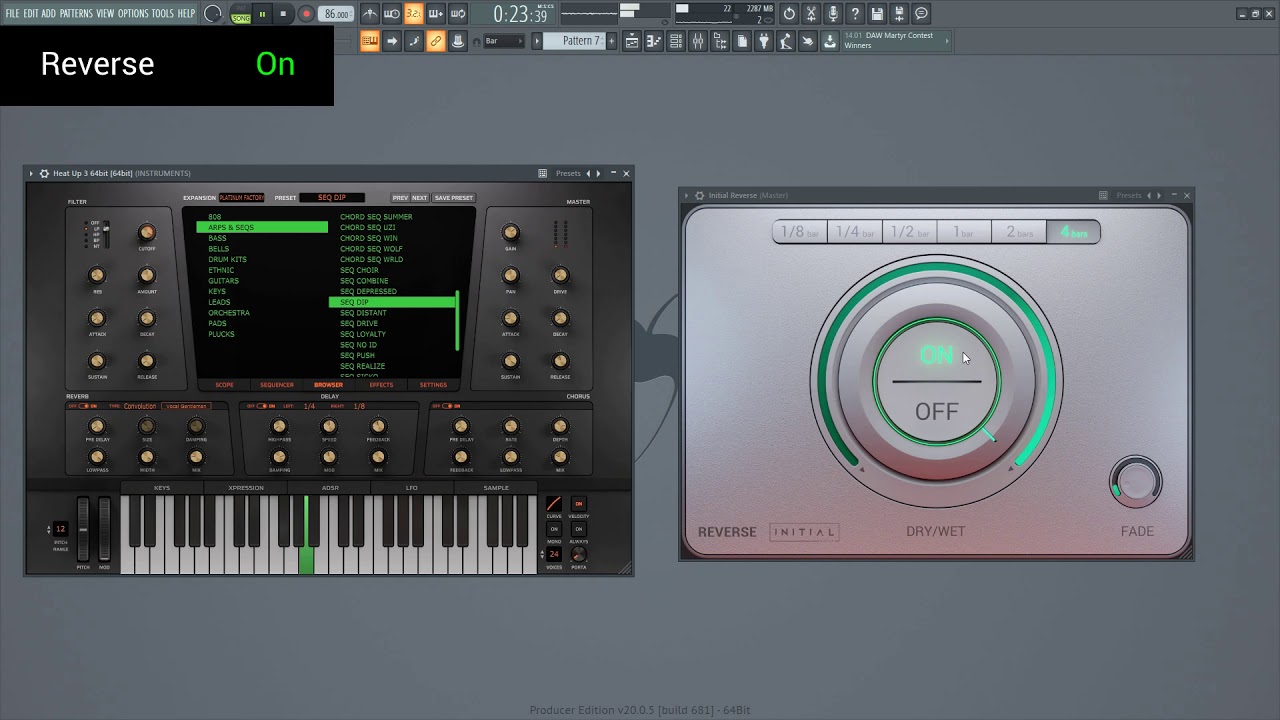Open the tempo tapper icon
Image resolution: width=1280 pixels, height=720 pixels.
click(x=786, y=41)
